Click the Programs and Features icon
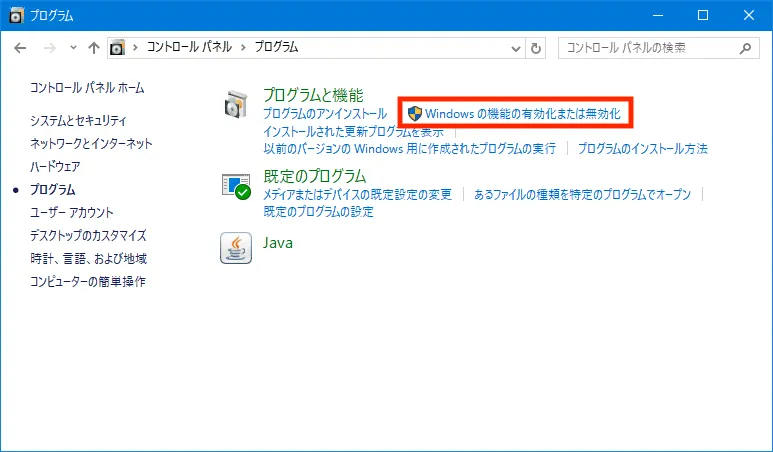This screenshot has height=452, width=773. (236, 104)
